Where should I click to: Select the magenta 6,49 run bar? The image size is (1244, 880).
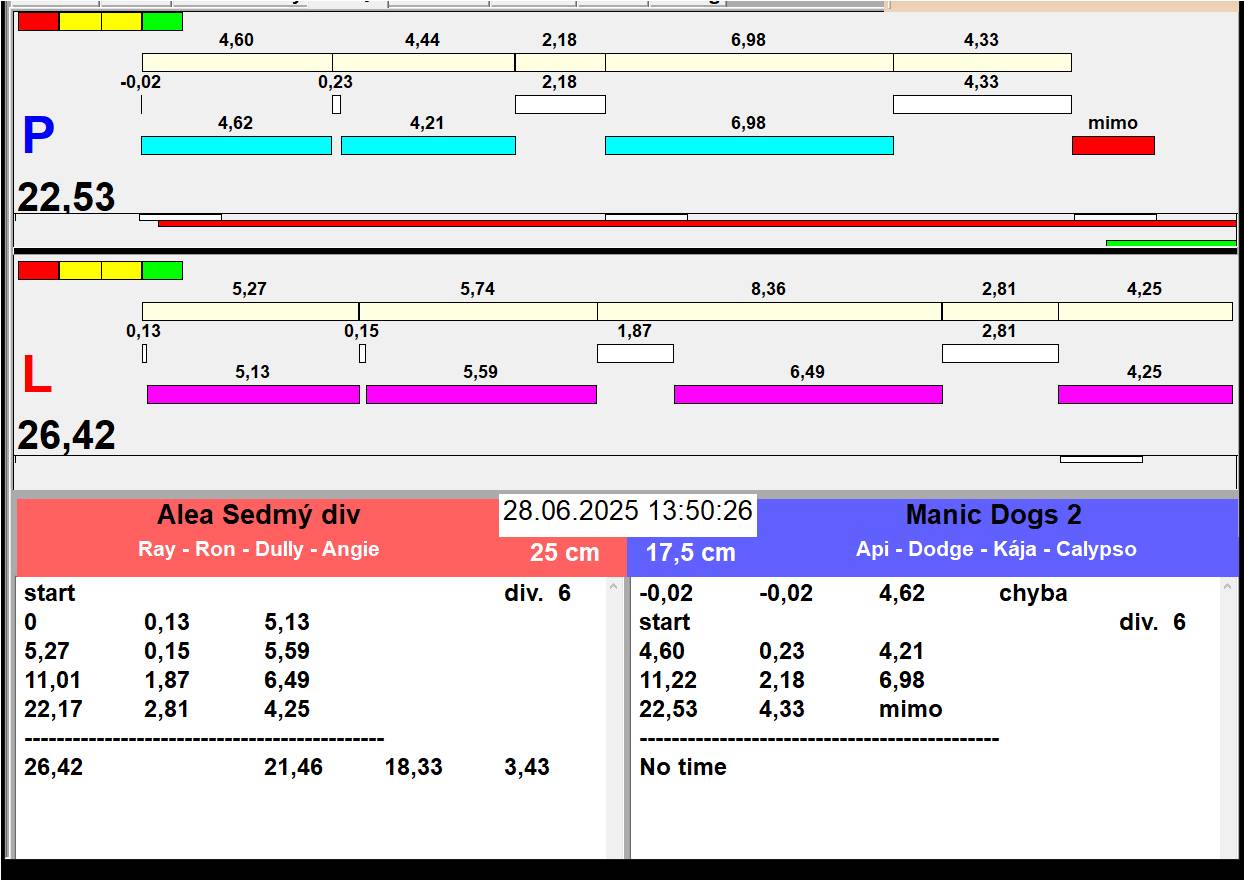[x=808, y=395]
